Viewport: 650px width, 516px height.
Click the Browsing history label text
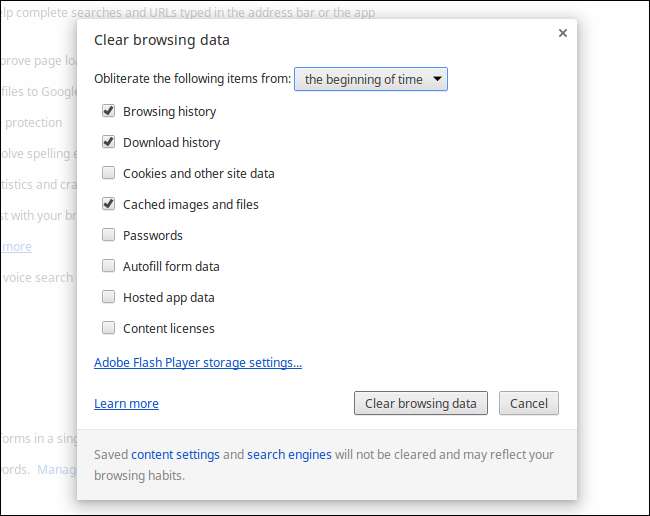169,111
